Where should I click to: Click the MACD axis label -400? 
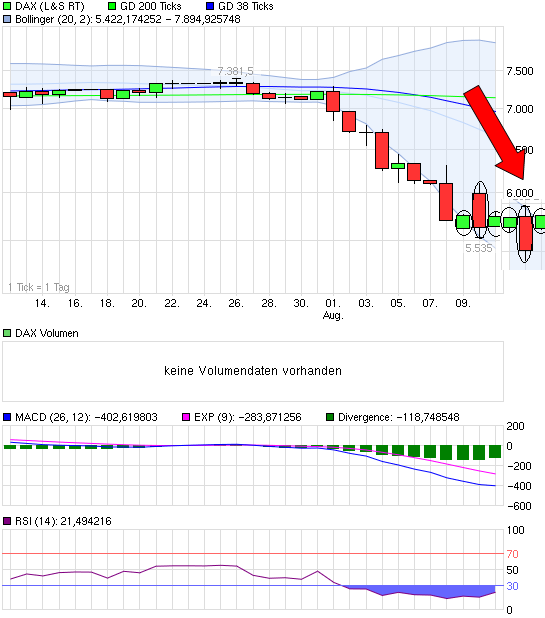pyautogui.click(x=520, y=486)
